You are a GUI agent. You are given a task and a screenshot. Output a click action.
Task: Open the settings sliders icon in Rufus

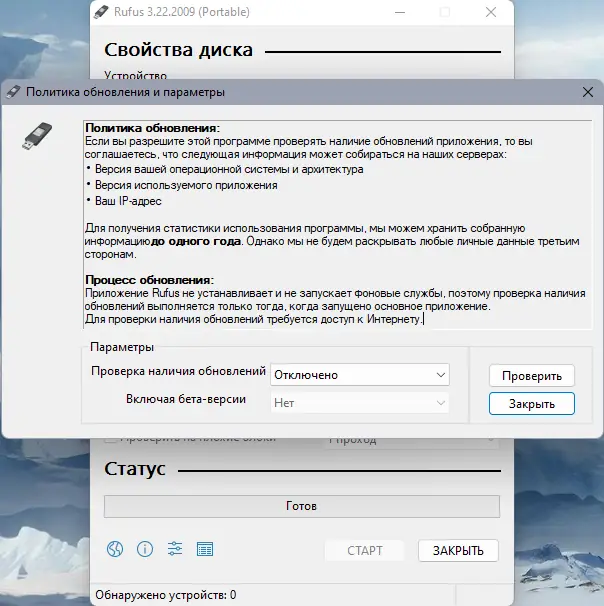[x=175, y=549]
